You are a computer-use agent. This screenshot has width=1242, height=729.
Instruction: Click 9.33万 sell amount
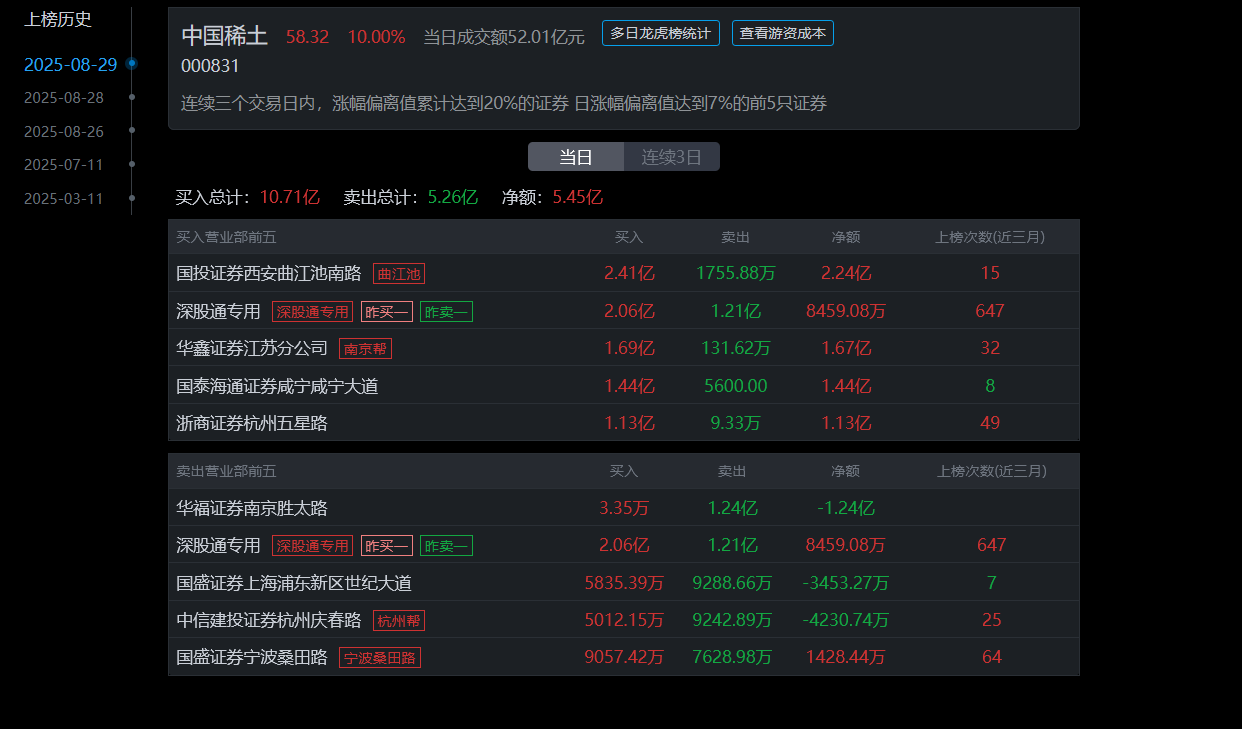(x=736, y=423)
